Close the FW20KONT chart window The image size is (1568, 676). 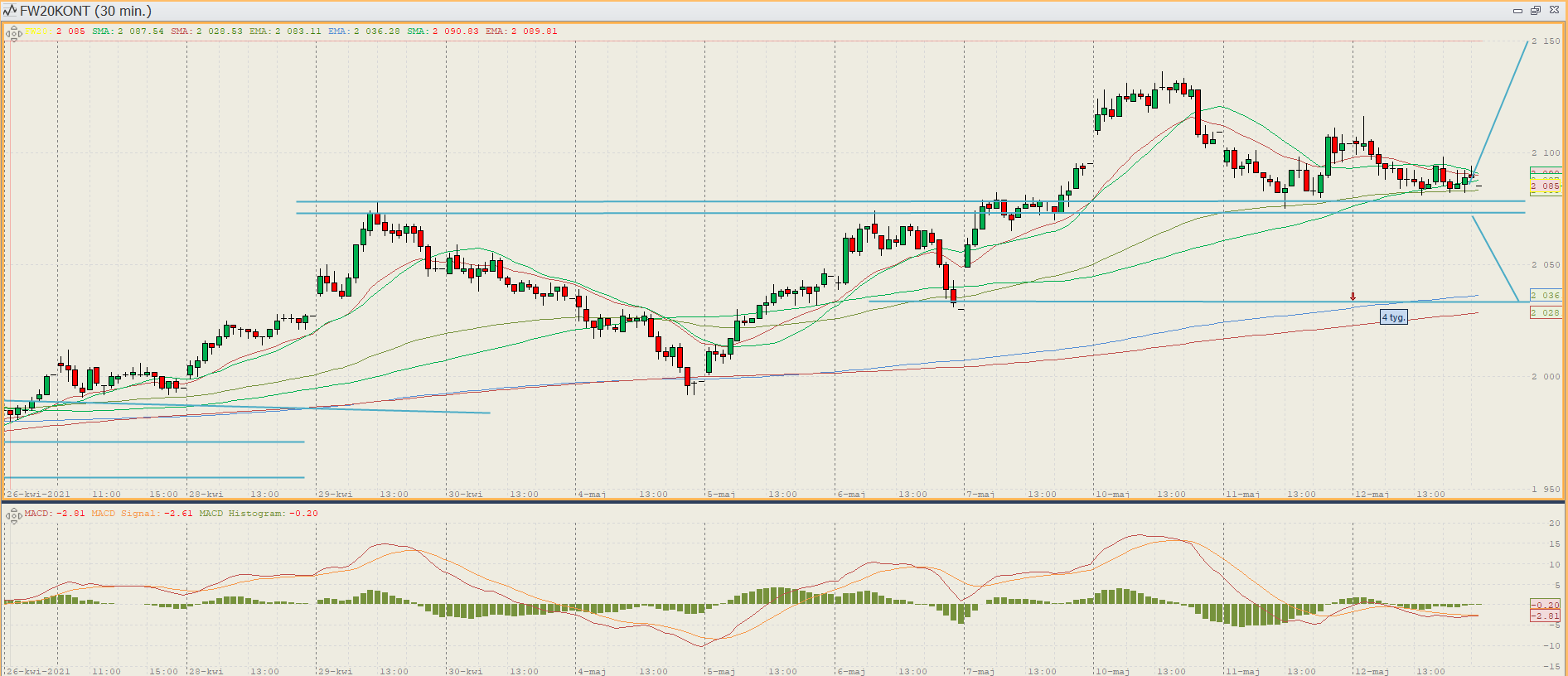[1554, 11]
